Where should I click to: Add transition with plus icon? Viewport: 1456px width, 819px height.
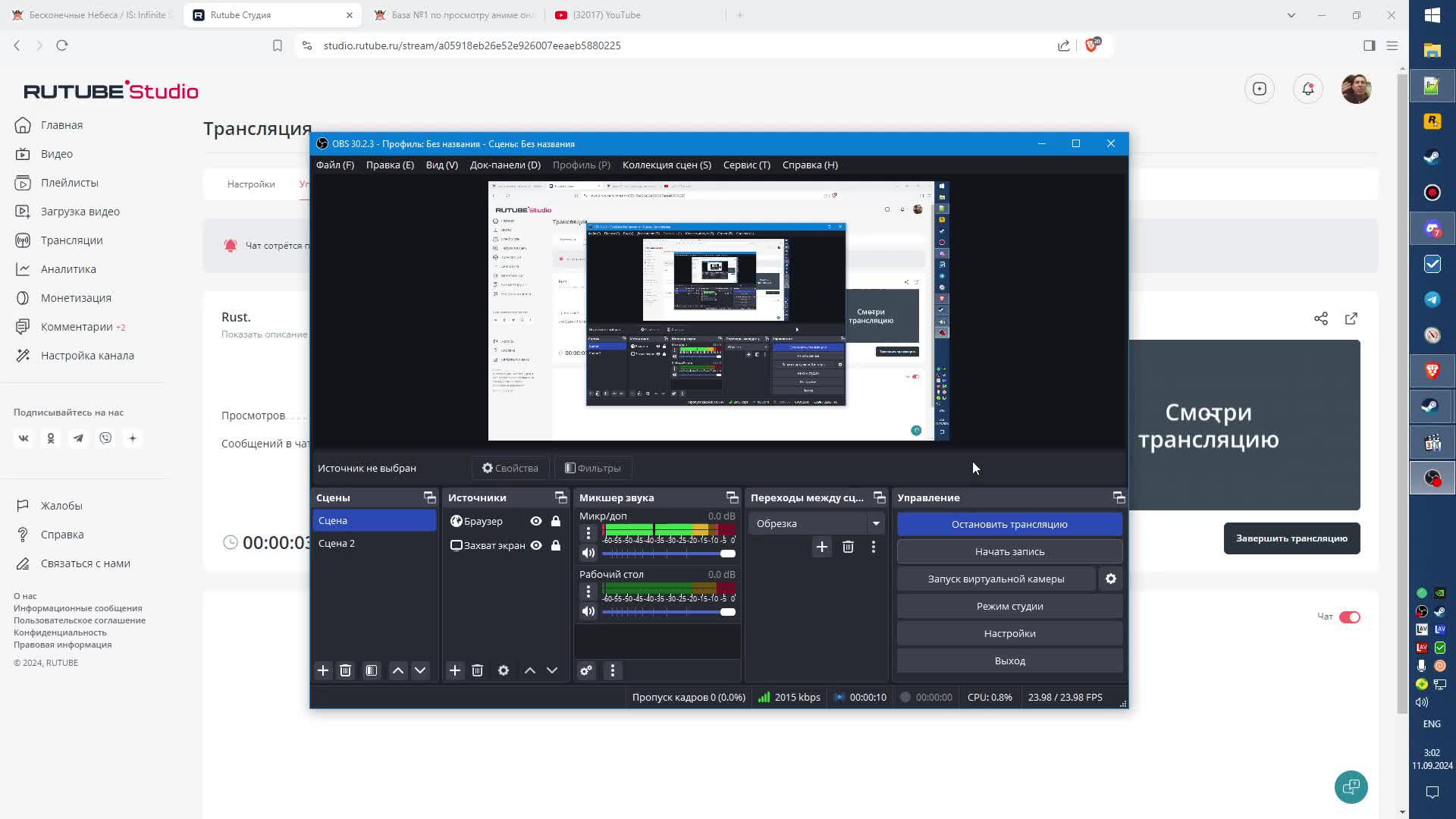pos(821,547)
